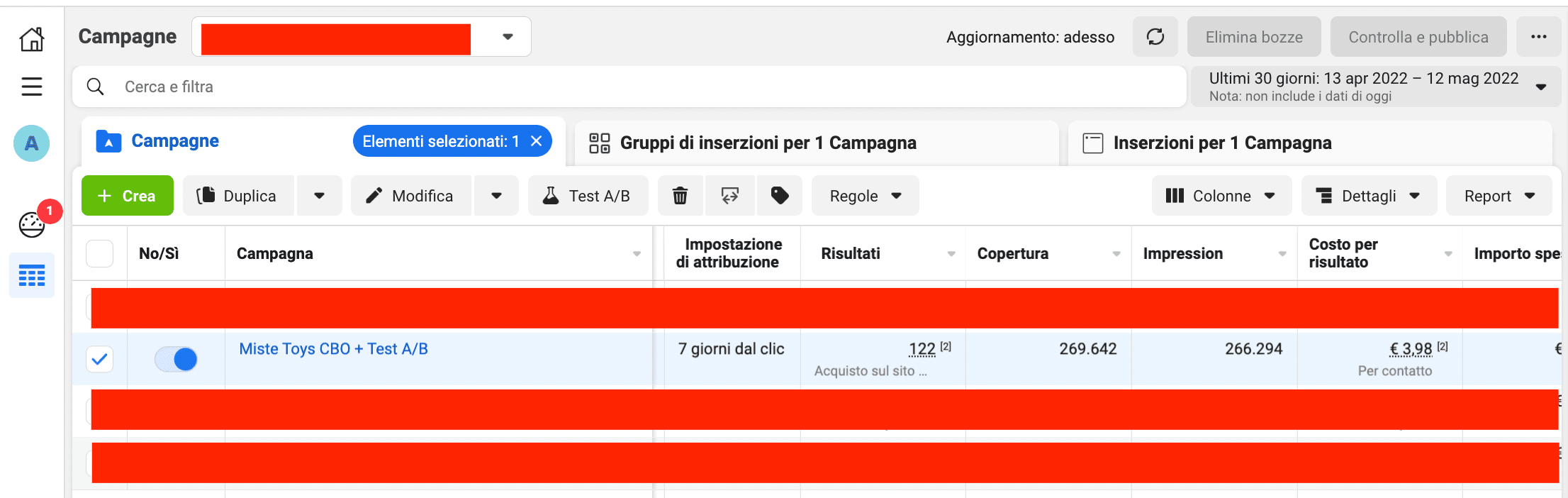
Task: Uncheck the Miste Toys CBO campaign checkbox
Action: (x=100, y=359)
